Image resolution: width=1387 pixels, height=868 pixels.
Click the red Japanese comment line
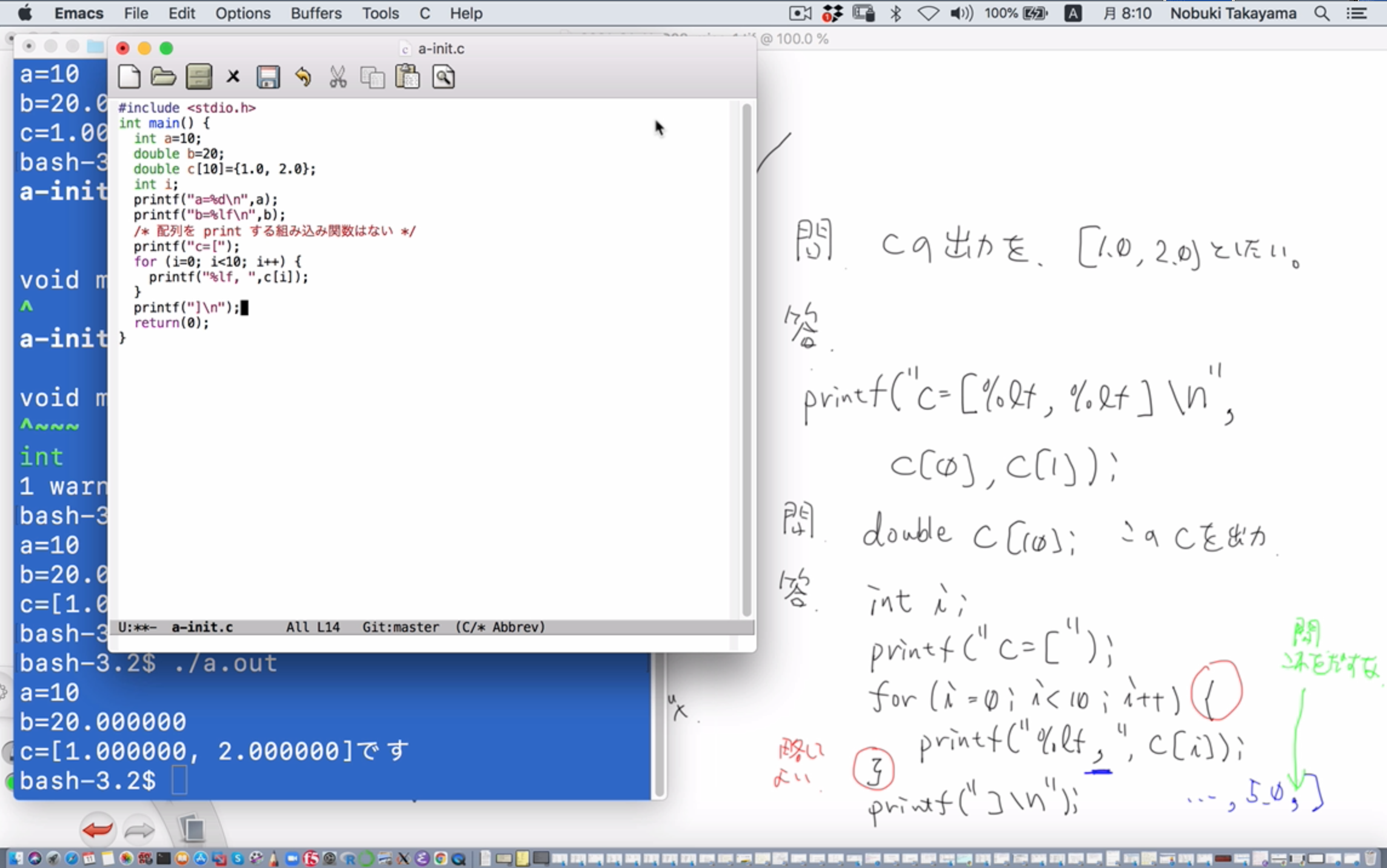[275, 231]
